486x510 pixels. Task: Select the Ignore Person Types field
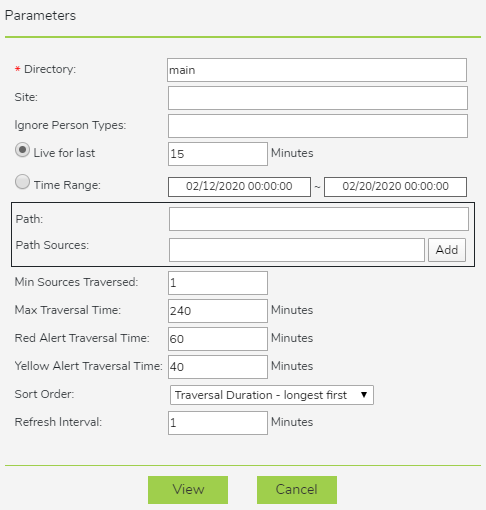click(x=318, y=126)
